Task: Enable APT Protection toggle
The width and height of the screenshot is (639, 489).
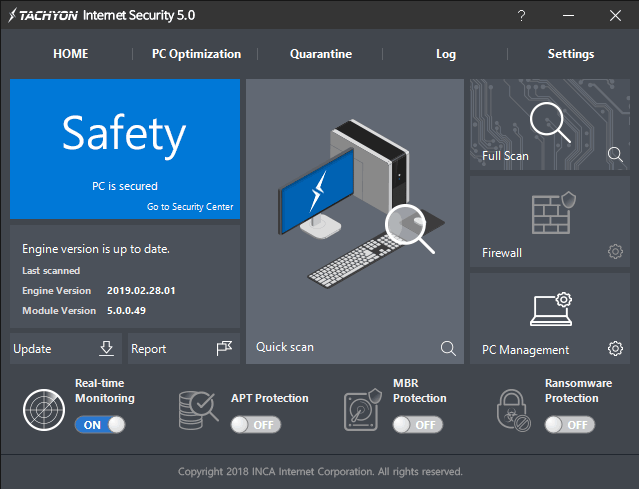Action: pyautogui.click(x=256, y=425)
